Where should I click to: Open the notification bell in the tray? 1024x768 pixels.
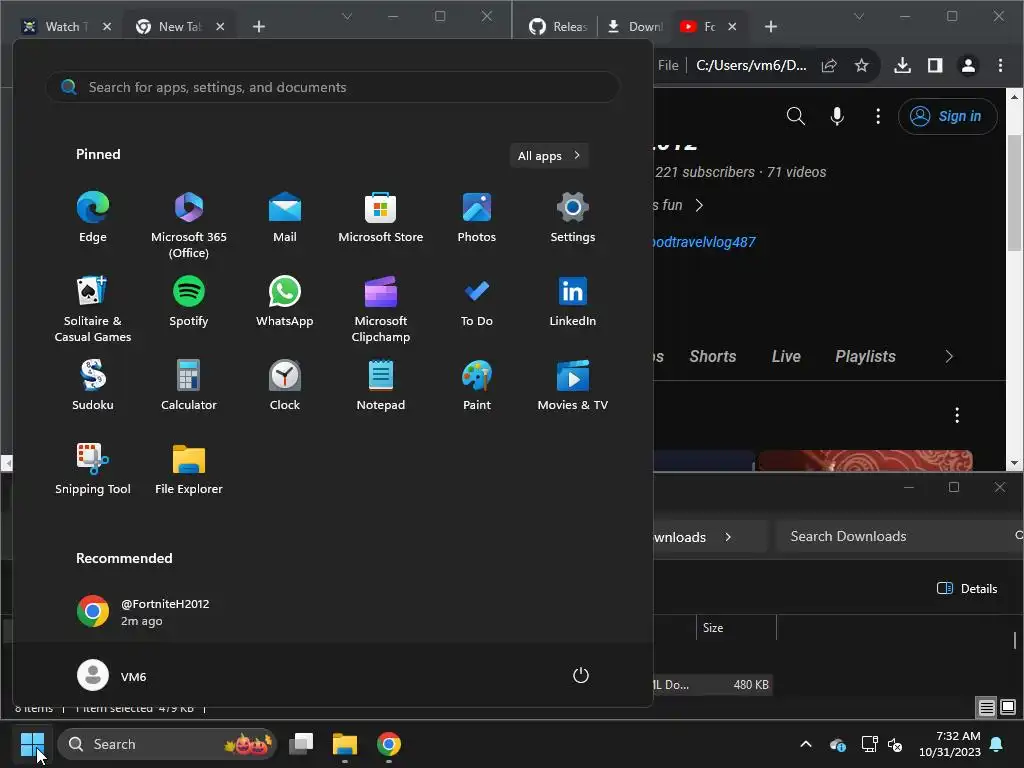coord(997,744)
